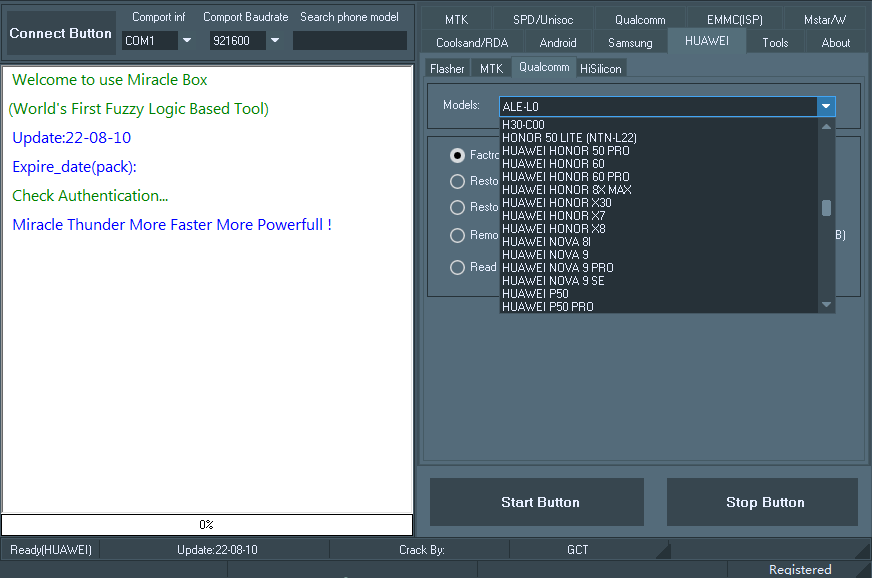Select the Read radio option
The width and height of the screenshot is (872, 578).
tap(458, 267)
